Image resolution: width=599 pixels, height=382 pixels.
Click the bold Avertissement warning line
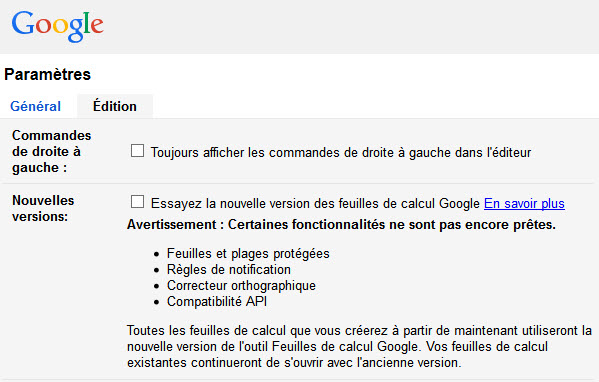click(x=341, y=225)
